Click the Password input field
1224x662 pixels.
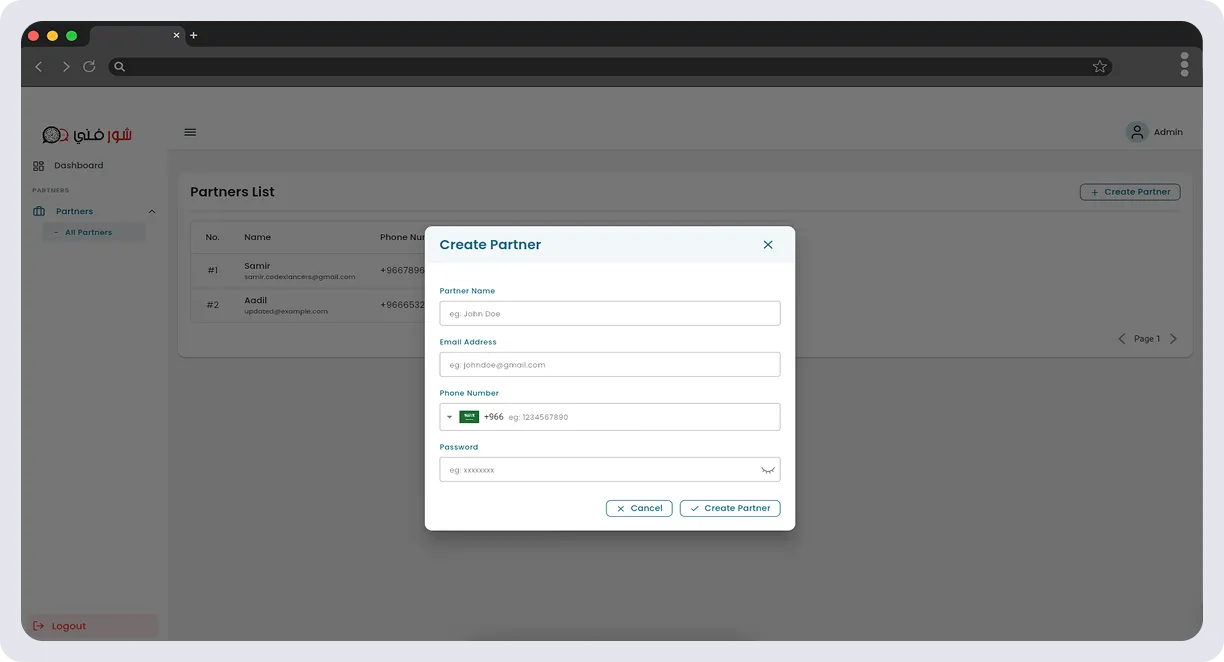[610, 469]
